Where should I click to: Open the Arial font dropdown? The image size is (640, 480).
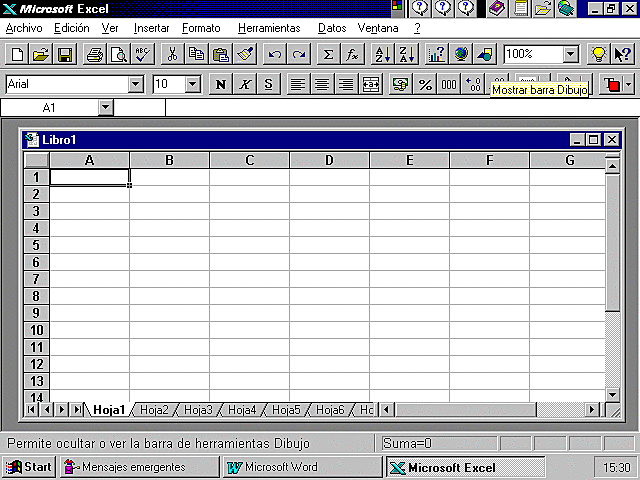pyautogui.click(x=135, y=84)
